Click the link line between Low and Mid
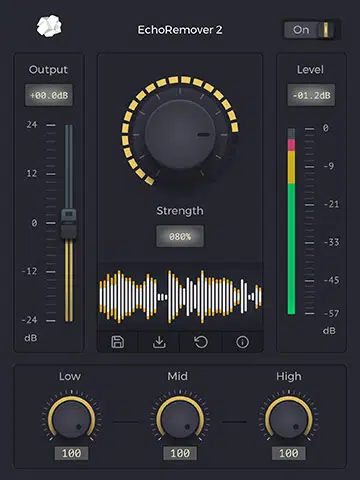The height and width of the screenshot is (480, 360). coord(125,422)
